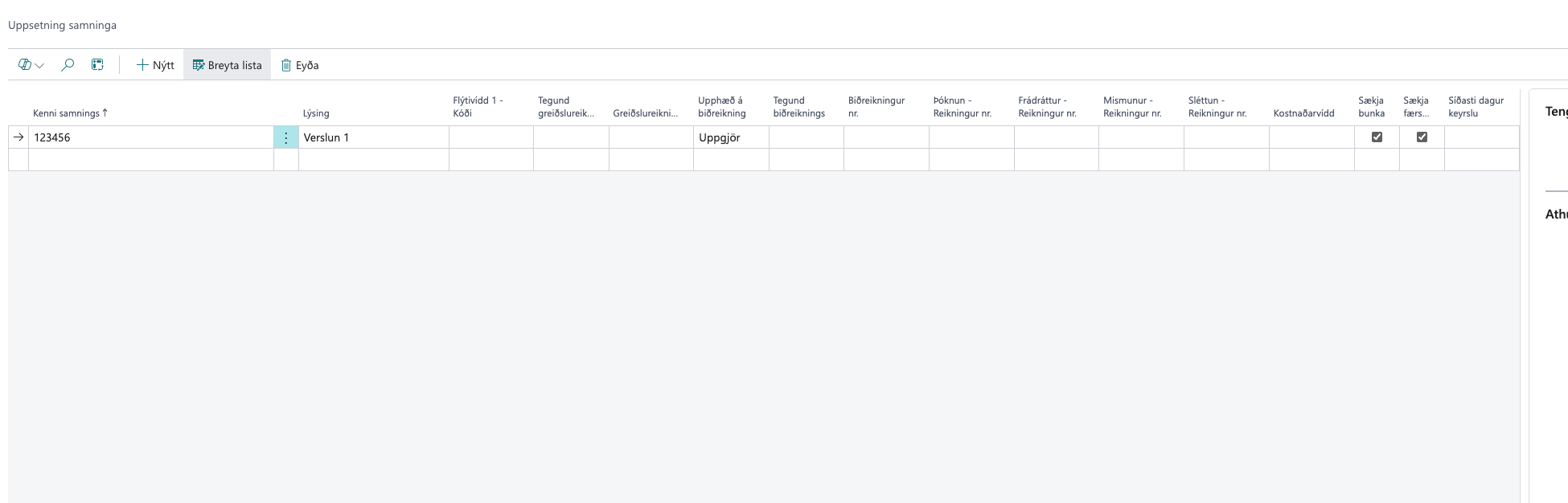Open the Copilot menu icon

click(24, 65)
